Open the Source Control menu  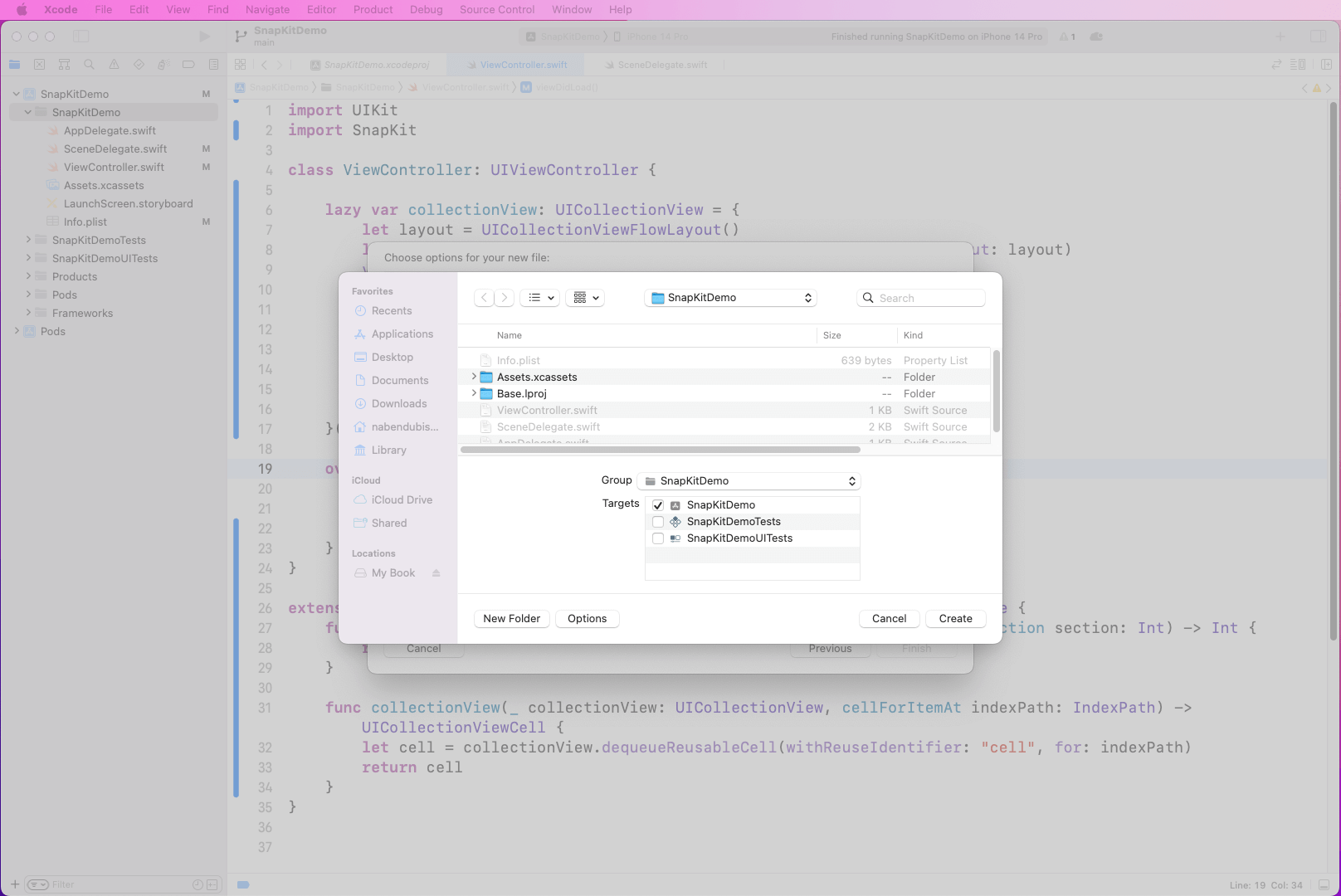(496, 10)
